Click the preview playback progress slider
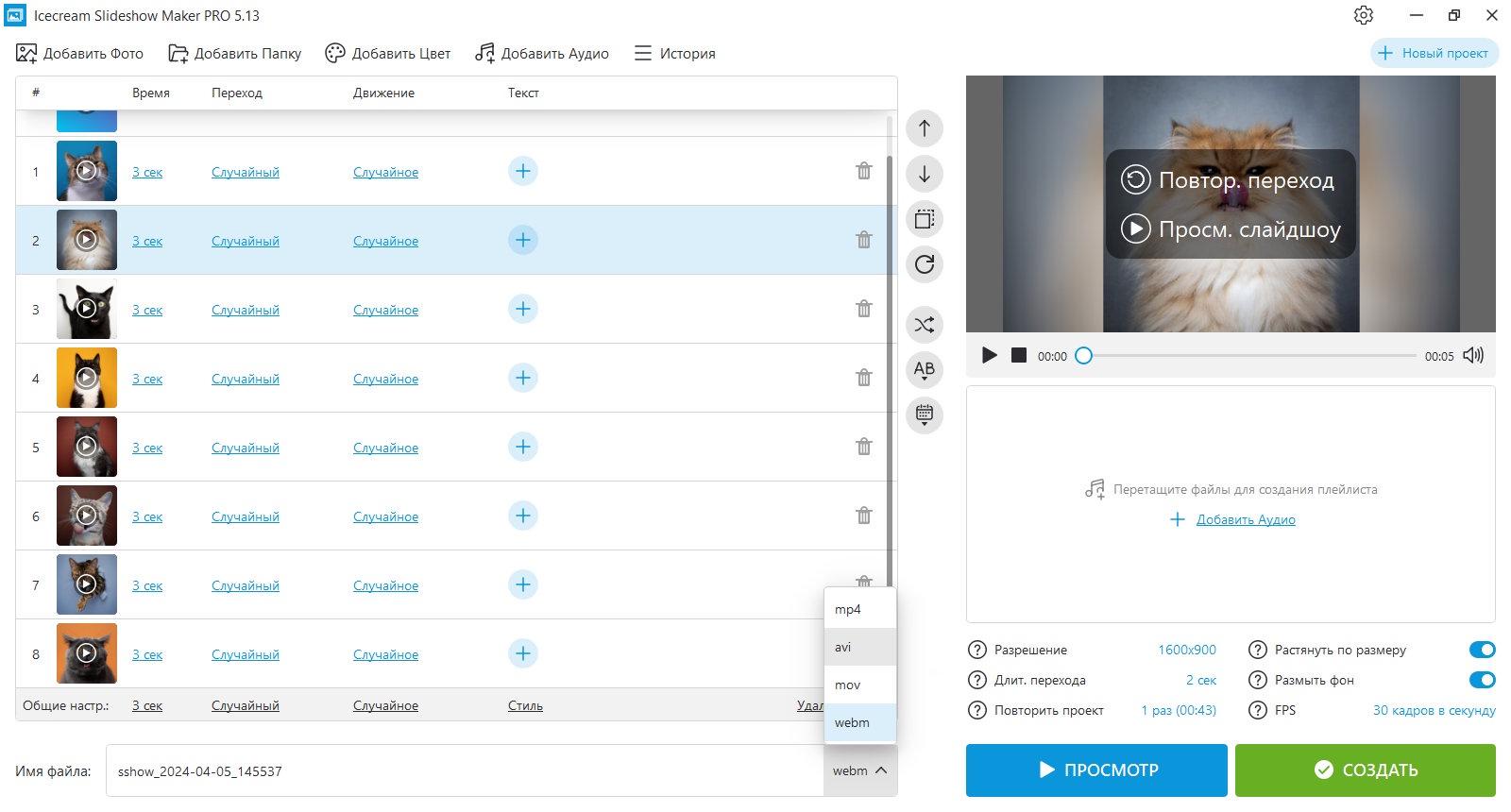 (1249, 356)
